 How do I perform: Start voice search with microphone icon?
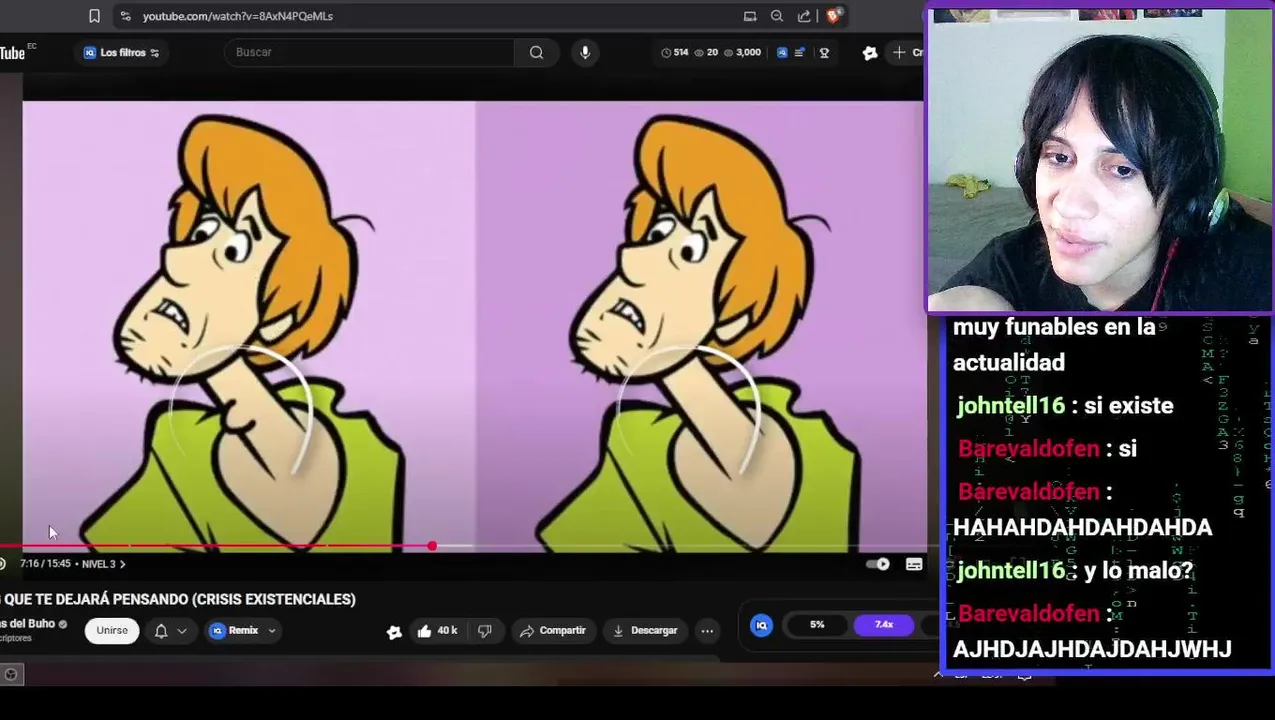(585, 52)
